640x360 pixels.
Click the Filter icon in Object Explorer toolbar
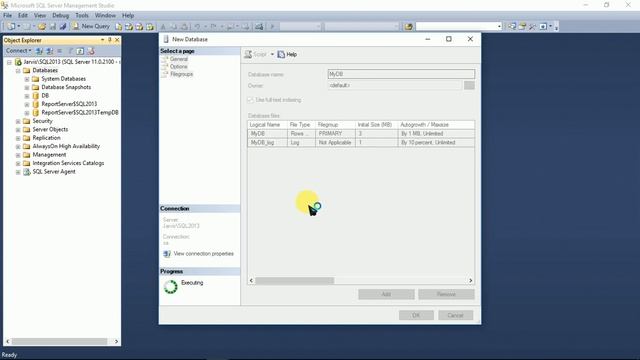(x=70, y=51)
